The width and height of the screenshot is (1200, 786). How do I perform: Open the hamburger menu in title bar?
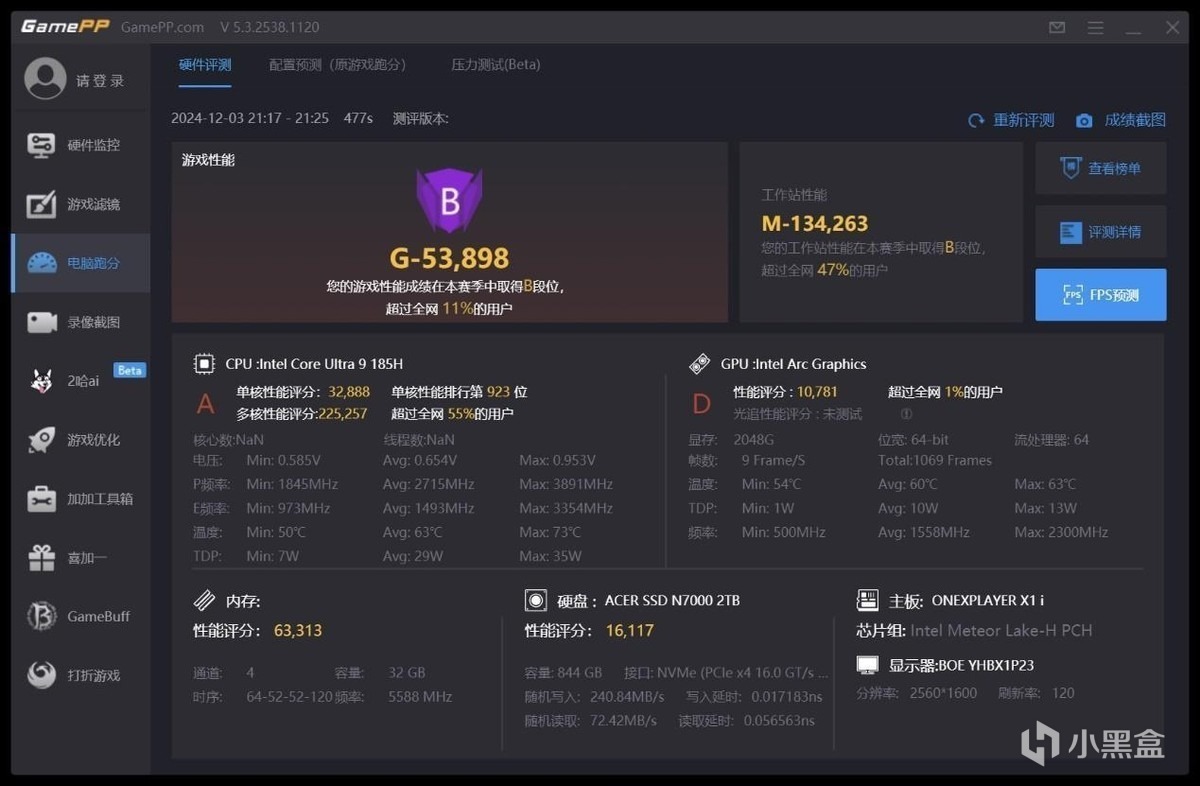click(x=1097, y=27)
